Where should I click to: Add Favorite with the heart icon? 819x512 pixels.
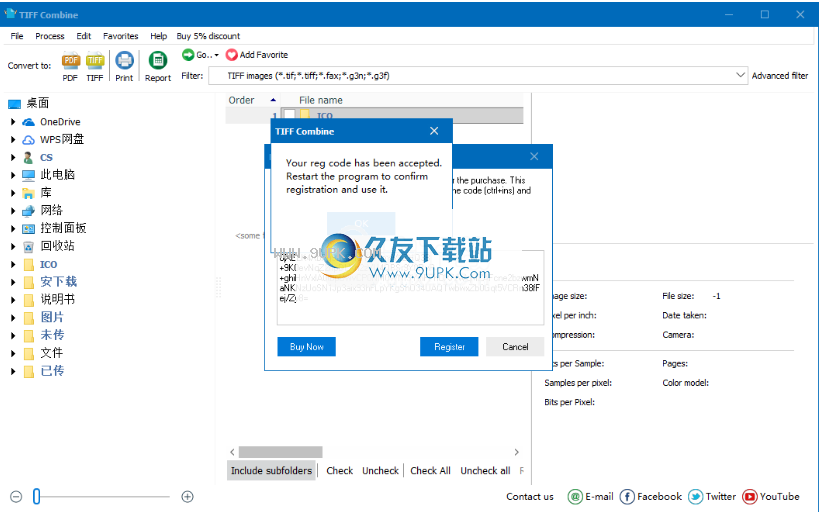tap(231, 55)
